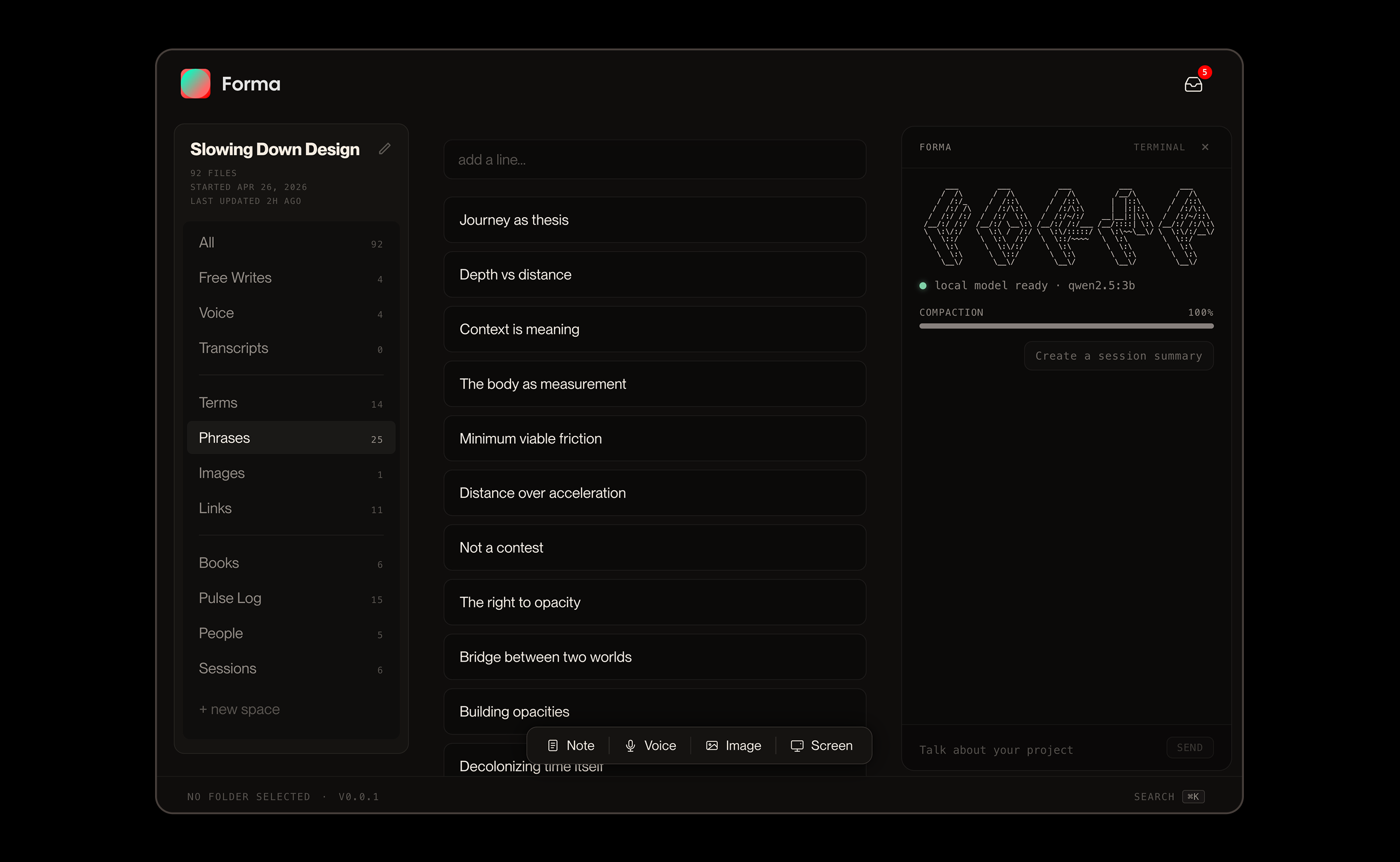This screenshot has height=862, width=1400.
Task: Click the TERMINAL label
Action: point(1159,147)
